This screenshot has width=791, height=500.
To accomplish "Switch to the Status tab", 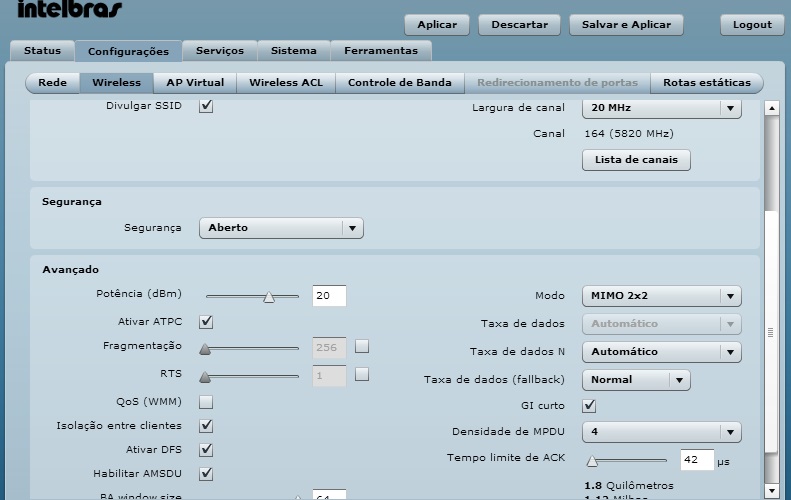I will (x=42, y=51).
